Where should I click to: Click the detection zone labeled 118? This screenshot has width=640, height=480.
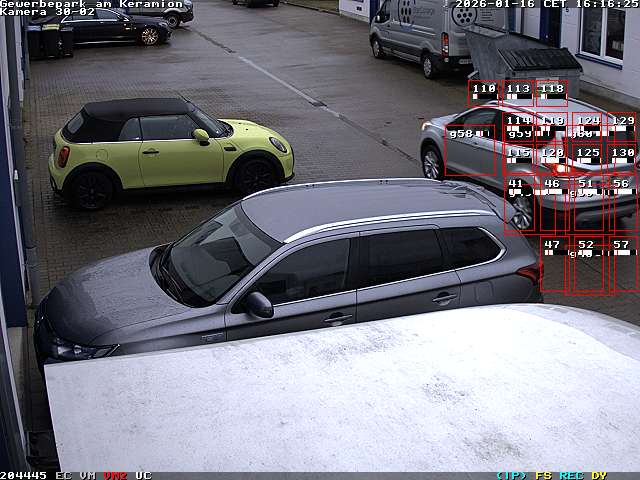[x=551, y=94]
